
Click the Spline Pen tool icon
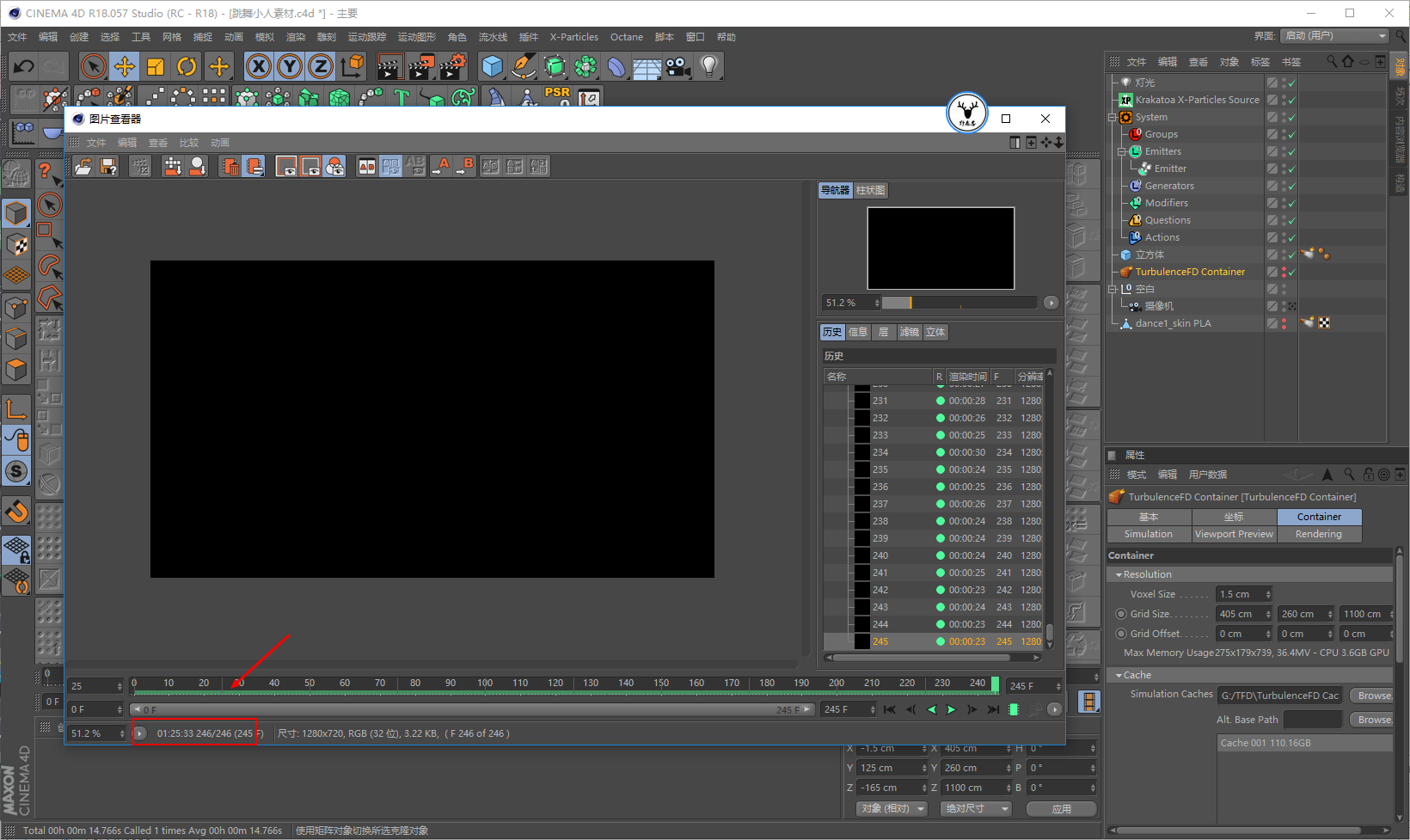pyautogui.click(x=524, y=66)
